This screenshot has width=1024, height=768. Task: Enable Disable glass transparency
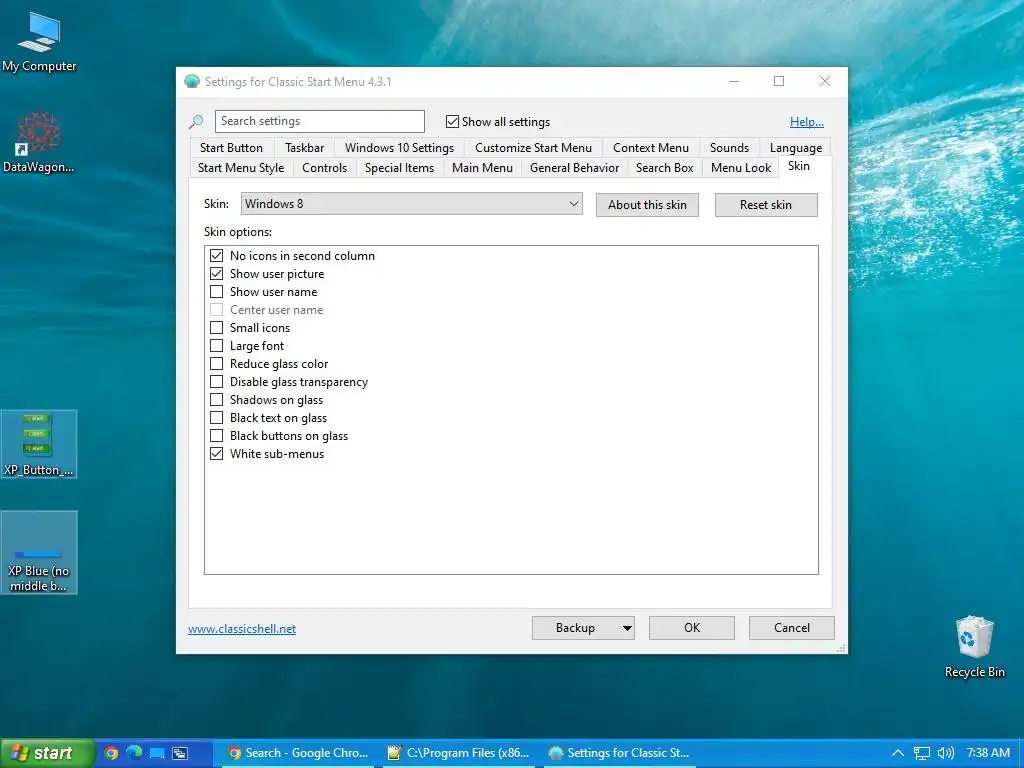[x=217, y=381]
